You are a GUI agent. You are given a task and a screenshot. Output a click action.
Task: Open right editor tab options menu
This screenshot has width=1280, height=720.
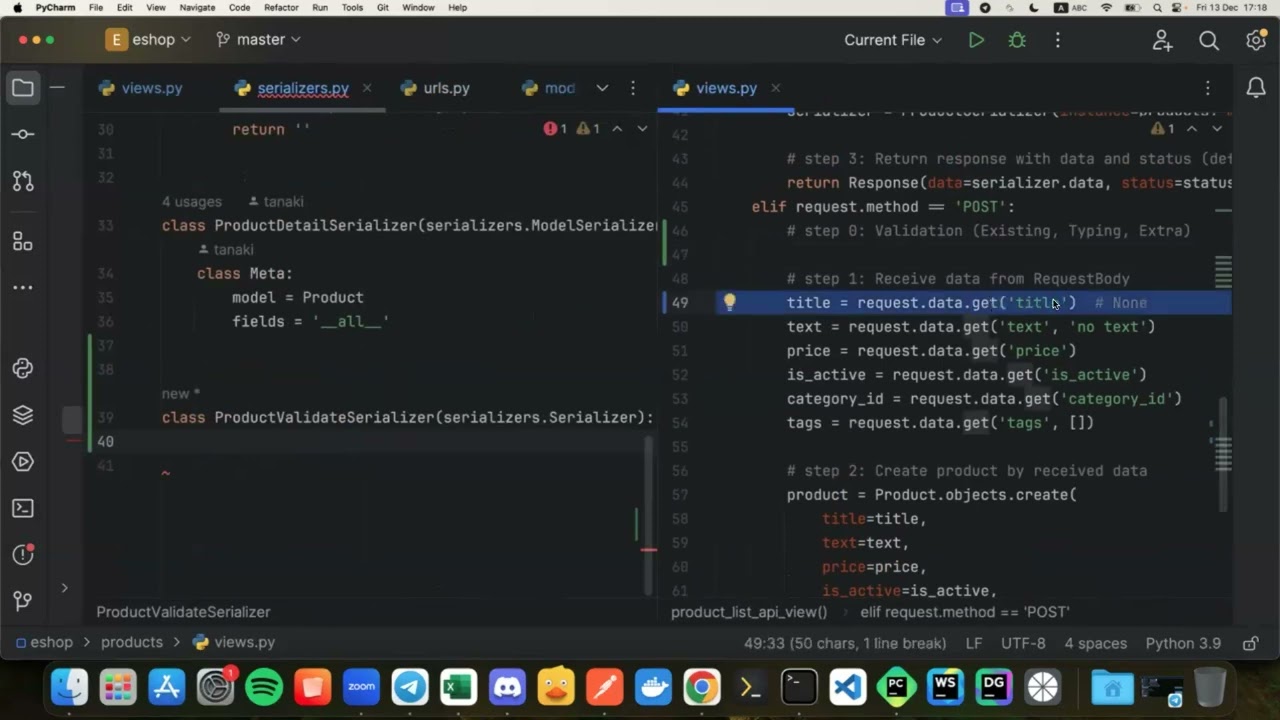[1207, 88]
